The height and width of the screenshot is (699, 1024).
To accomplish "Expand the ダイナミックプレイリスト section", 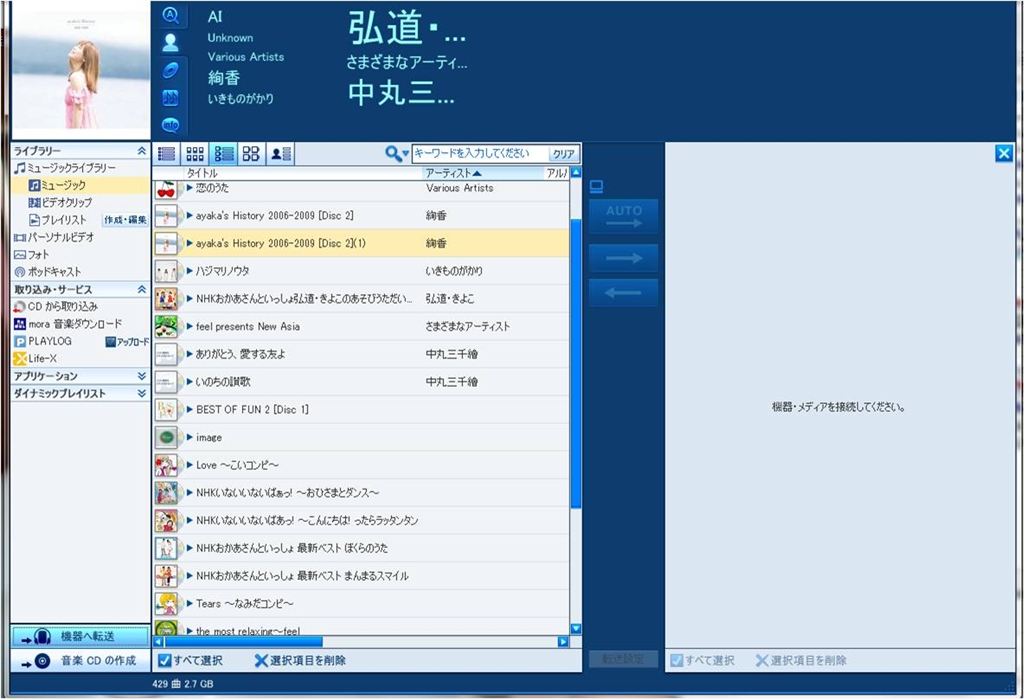I will (x=142, y=393).
